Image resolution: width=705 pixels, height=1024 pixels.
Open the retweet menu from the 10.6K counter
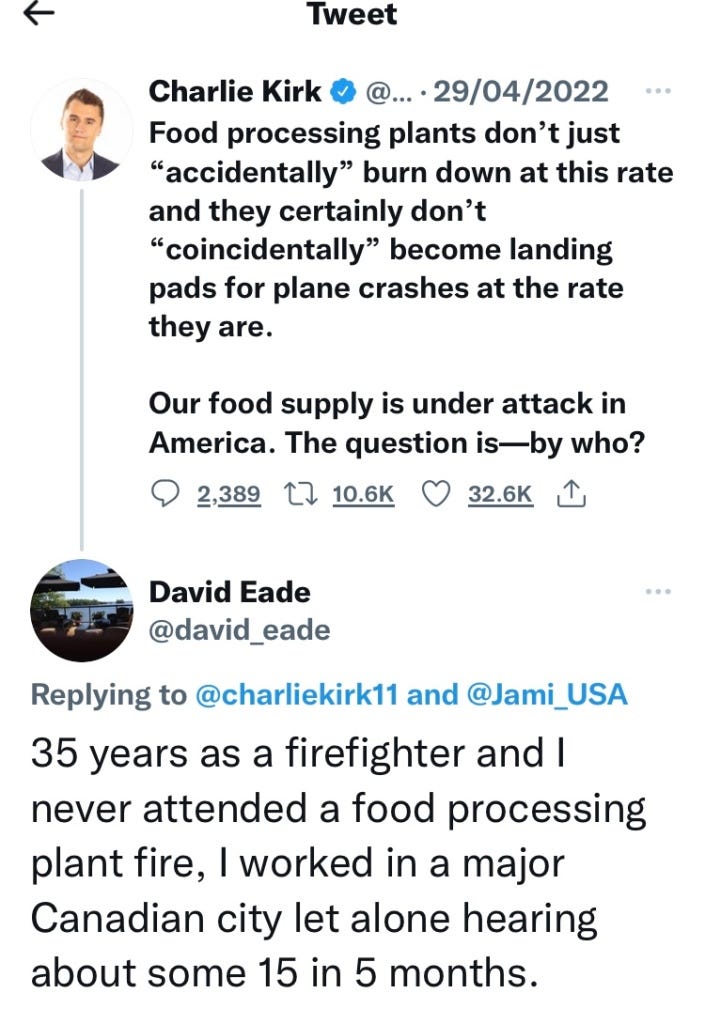[363, 492]
